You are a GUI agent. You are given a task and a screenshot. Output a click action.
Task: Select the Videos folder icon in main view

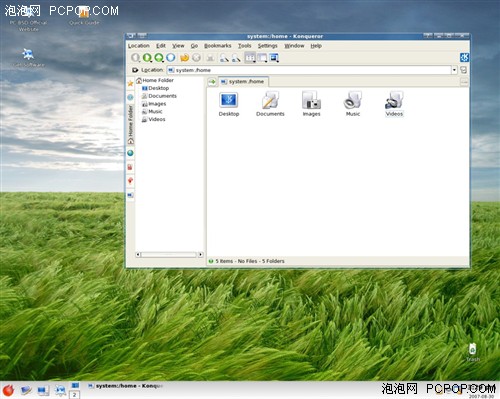394,104
